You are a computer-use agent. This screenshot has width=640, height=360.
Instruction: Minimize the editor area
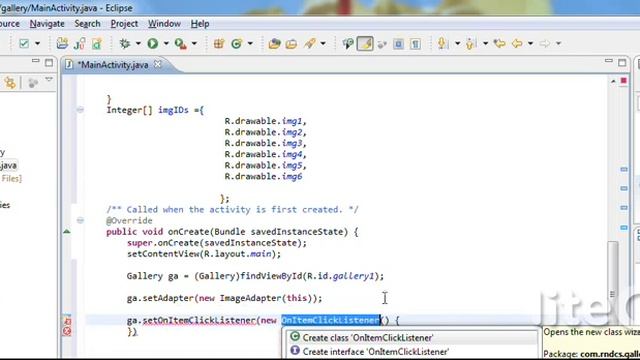coord(609,61)
